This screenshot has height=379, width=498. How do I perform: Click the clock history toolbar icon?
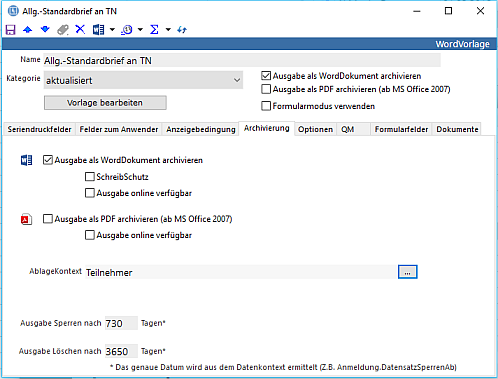[x=127, y=30]
